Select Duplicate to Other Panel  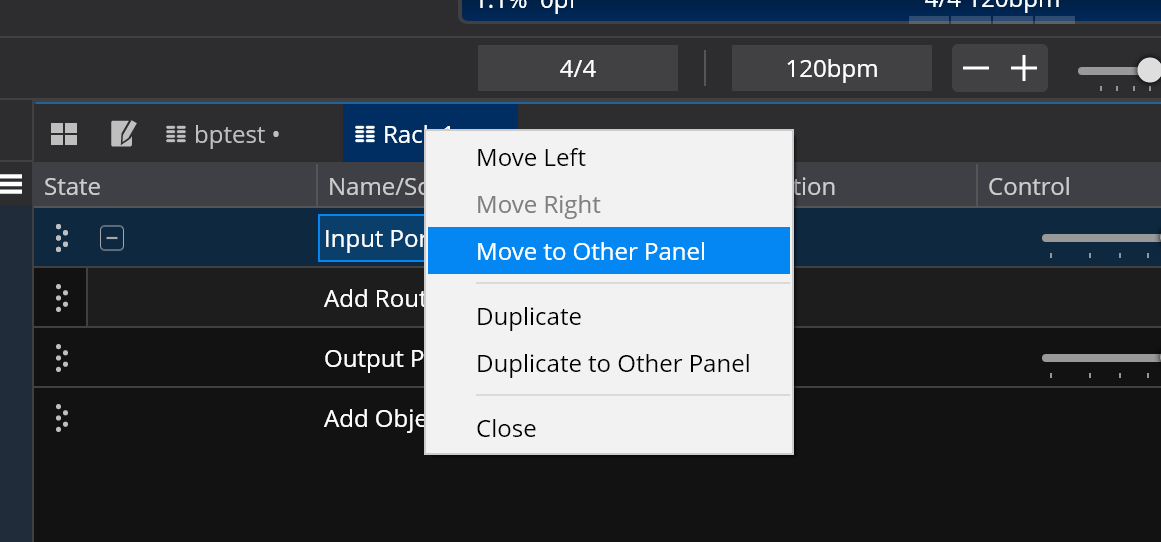(x=613, y=364)
